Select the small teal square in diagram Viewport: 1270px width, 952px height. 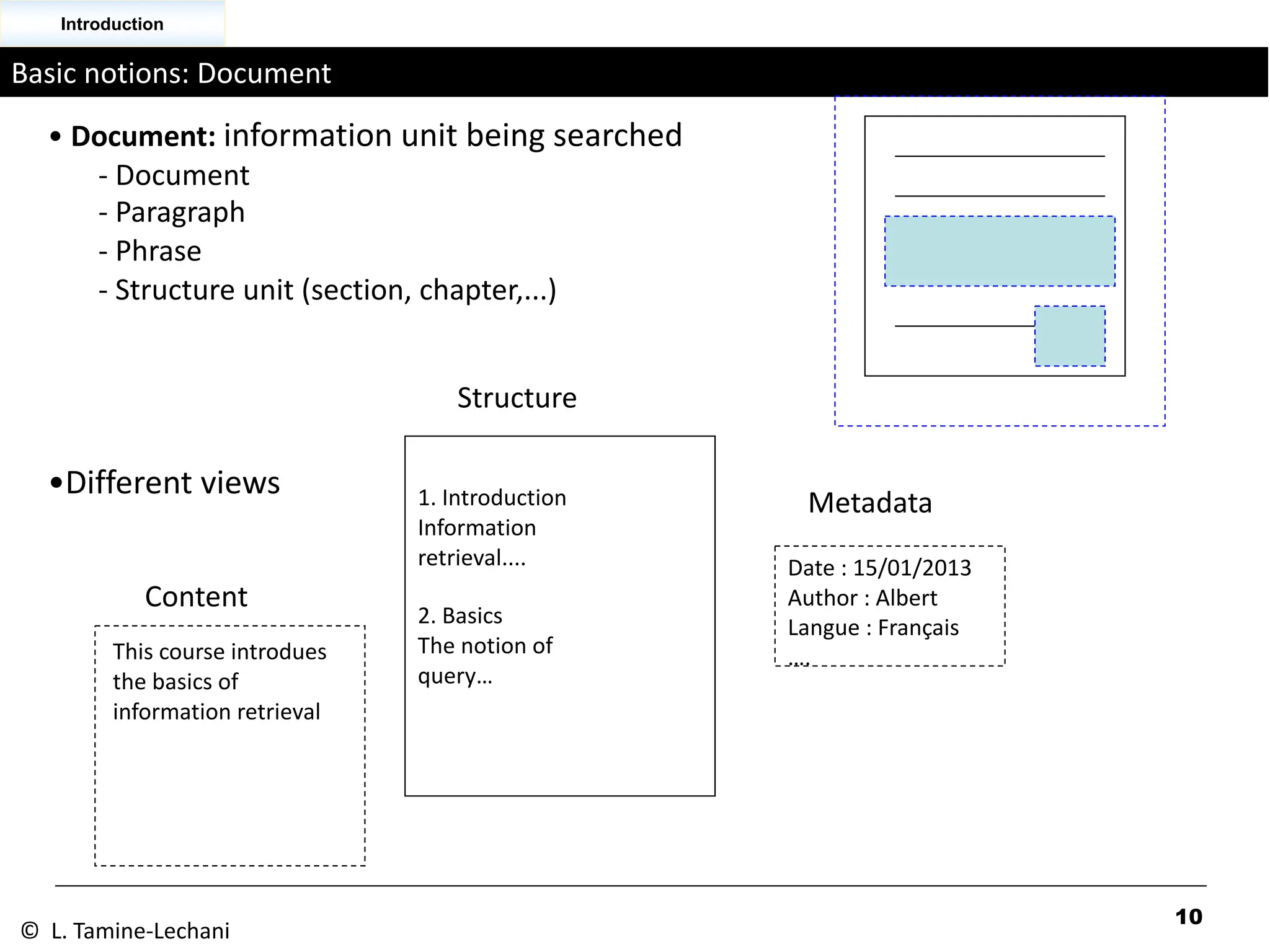pyautogui.click(x=1070, y=336)
